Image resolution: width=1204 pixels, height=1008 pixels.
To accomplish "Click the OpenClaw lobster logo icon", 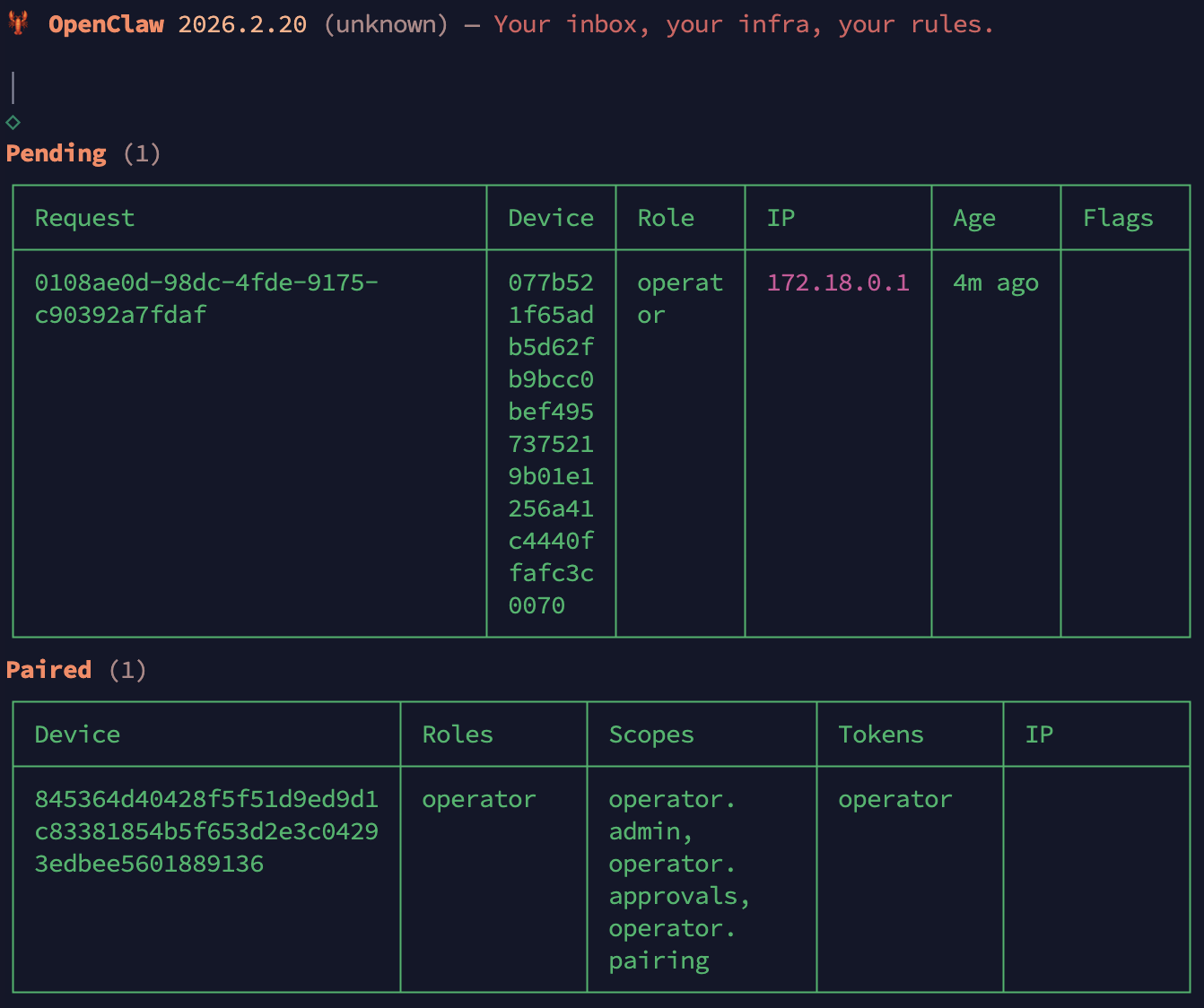I will [18, 23].
